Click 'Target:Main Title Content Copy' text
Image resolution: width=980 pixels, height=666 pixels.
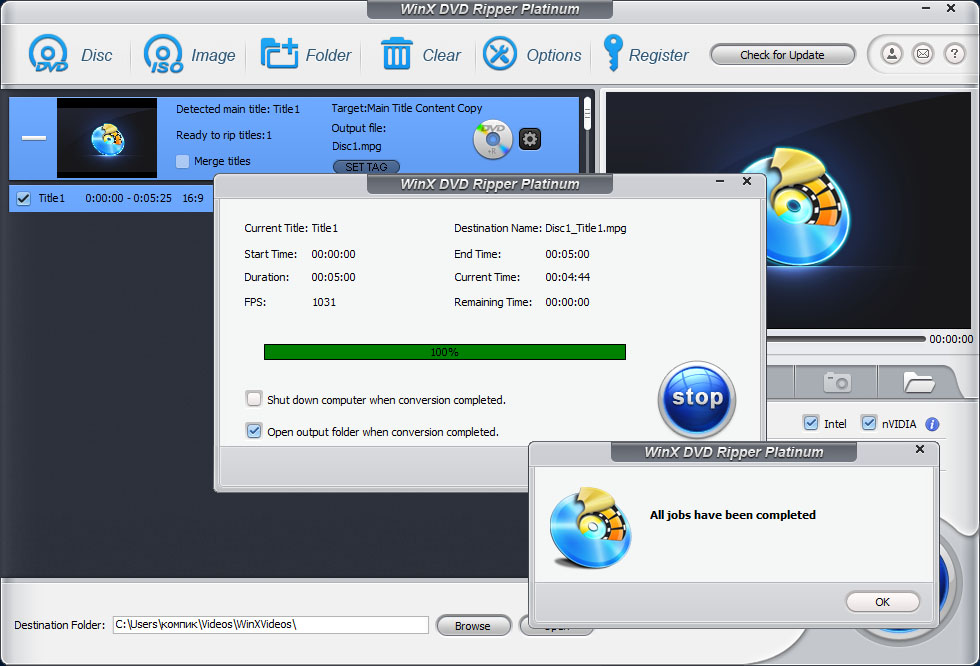[407, 108]
